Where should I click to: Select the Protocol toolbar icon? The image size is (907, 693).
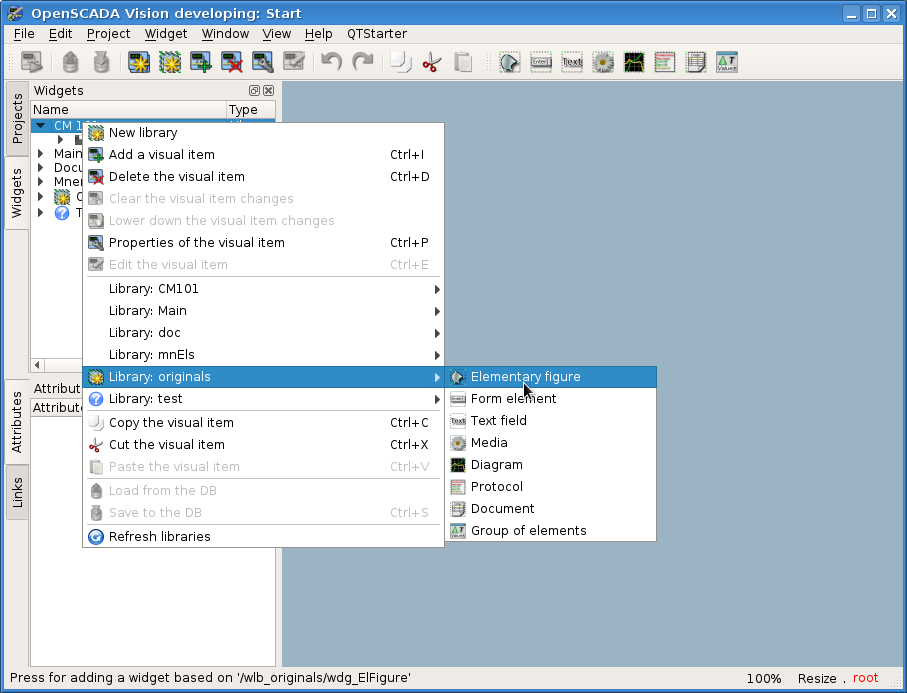tap(665, 62)
